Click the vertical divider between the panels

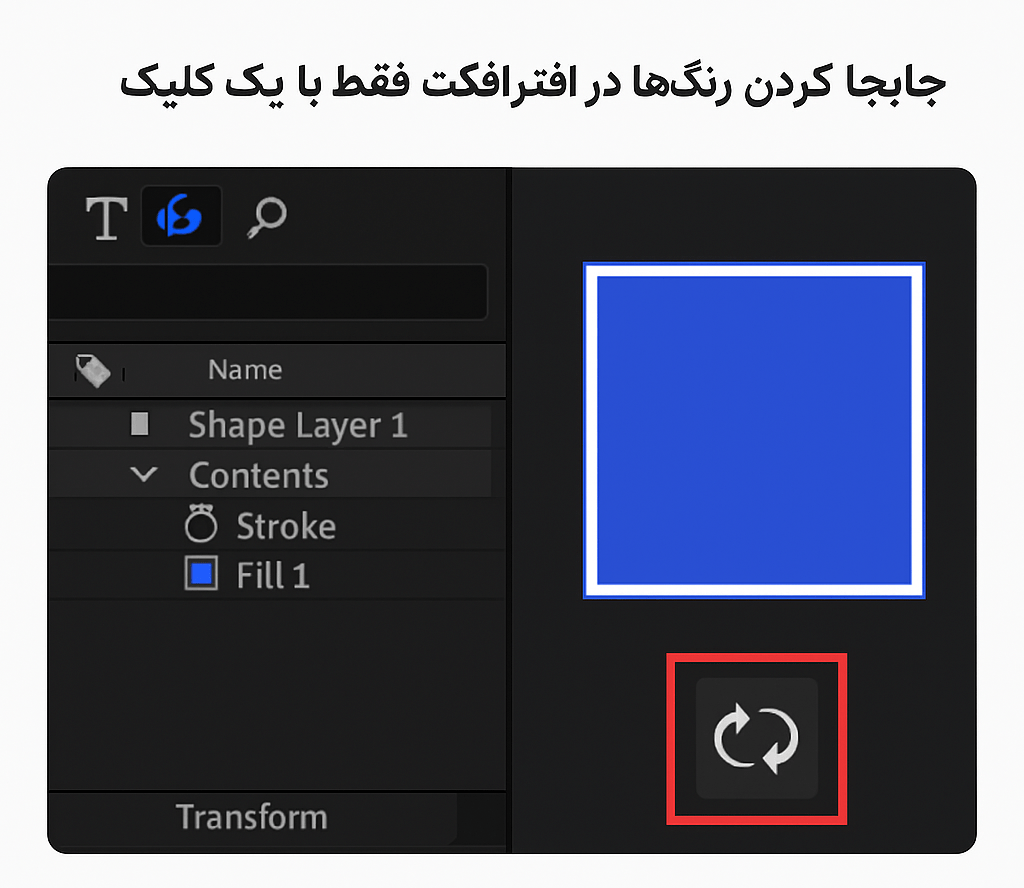coord(510,500)
